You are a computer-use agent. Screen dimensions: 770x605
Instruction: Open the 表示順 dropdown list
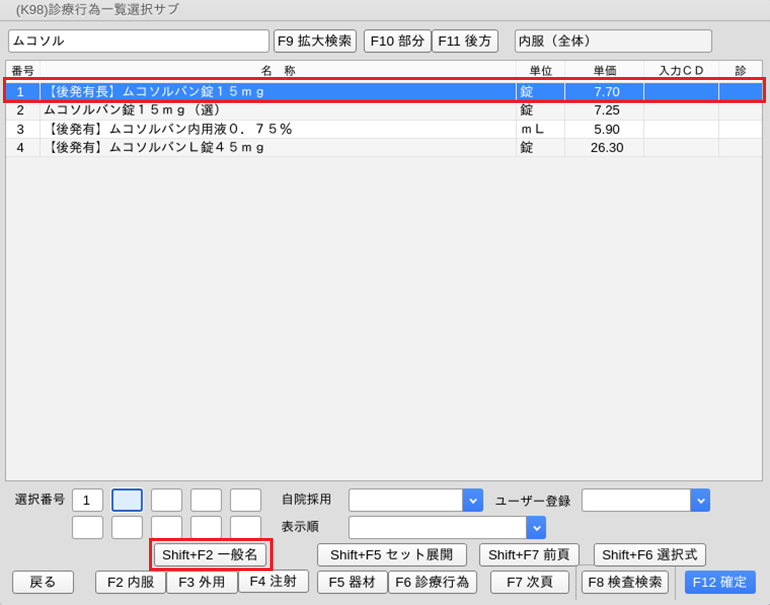coord(536,527)
